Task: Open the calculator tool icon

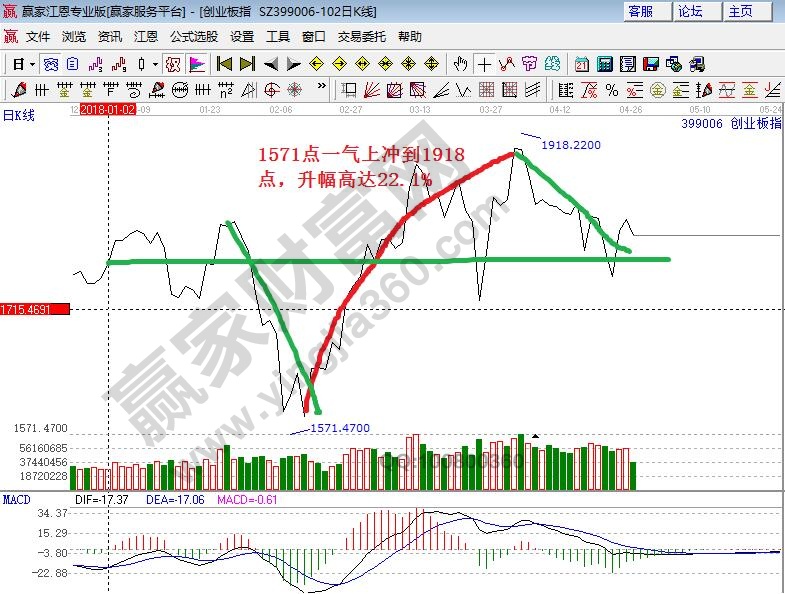Action: click(x=604, y=64)
